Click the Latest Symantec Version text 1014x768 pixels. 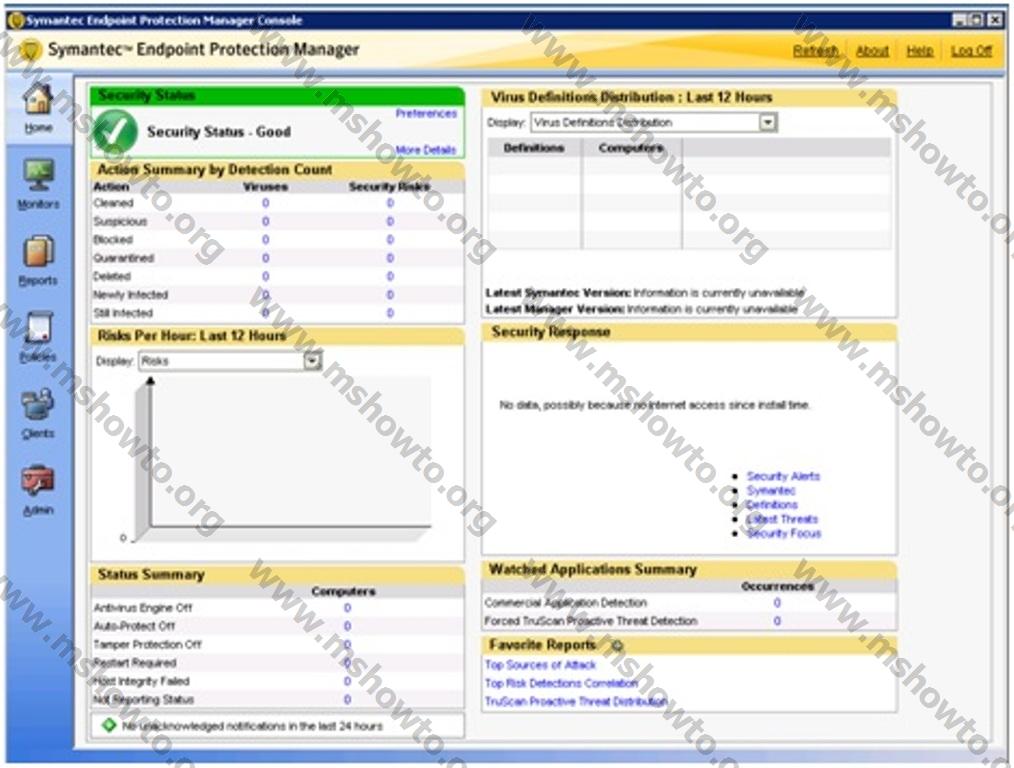tap(645, 293)
